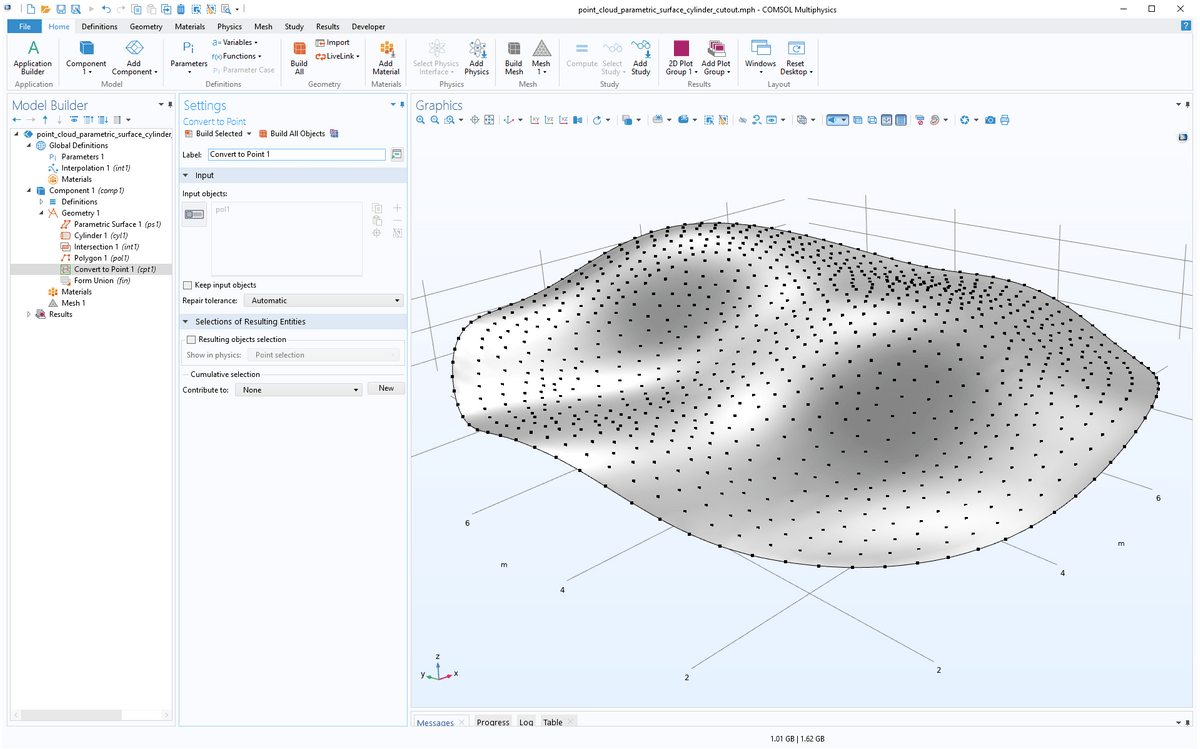Screen dimensions: 1200x749
Task: Click the Build Selected button
Action: coord(216,133)
